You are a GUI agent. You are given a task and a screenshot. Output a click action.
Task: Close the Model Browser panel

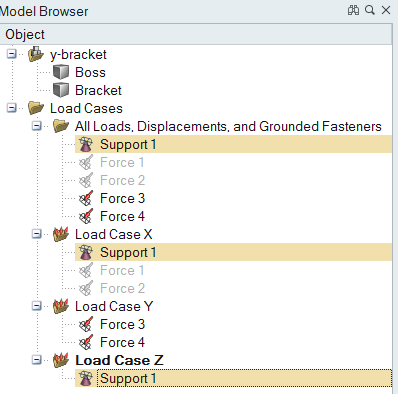click(x=386, y=10)
